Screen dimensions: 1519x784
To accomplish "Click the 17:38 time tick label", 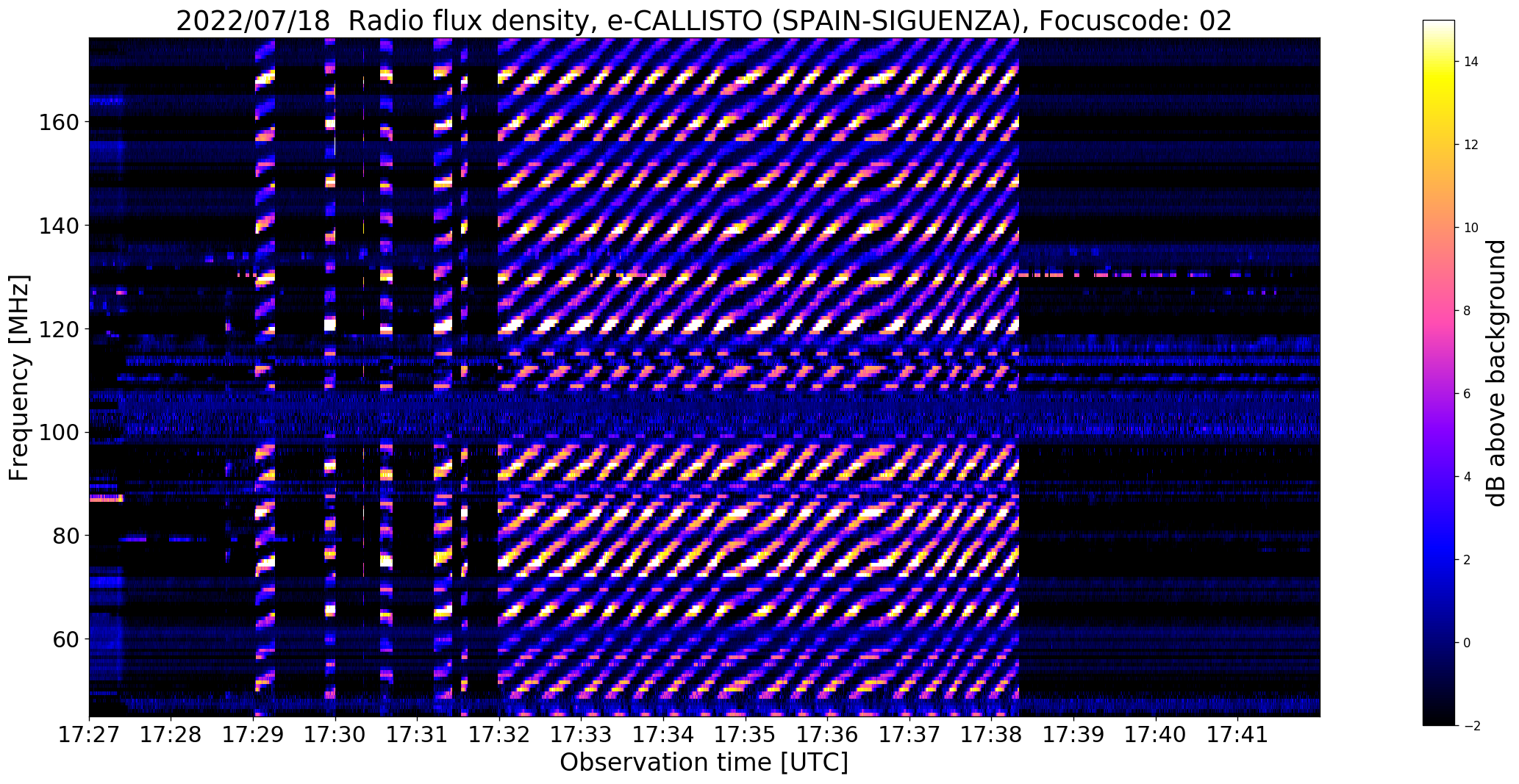I will click(x=992, y=735).
